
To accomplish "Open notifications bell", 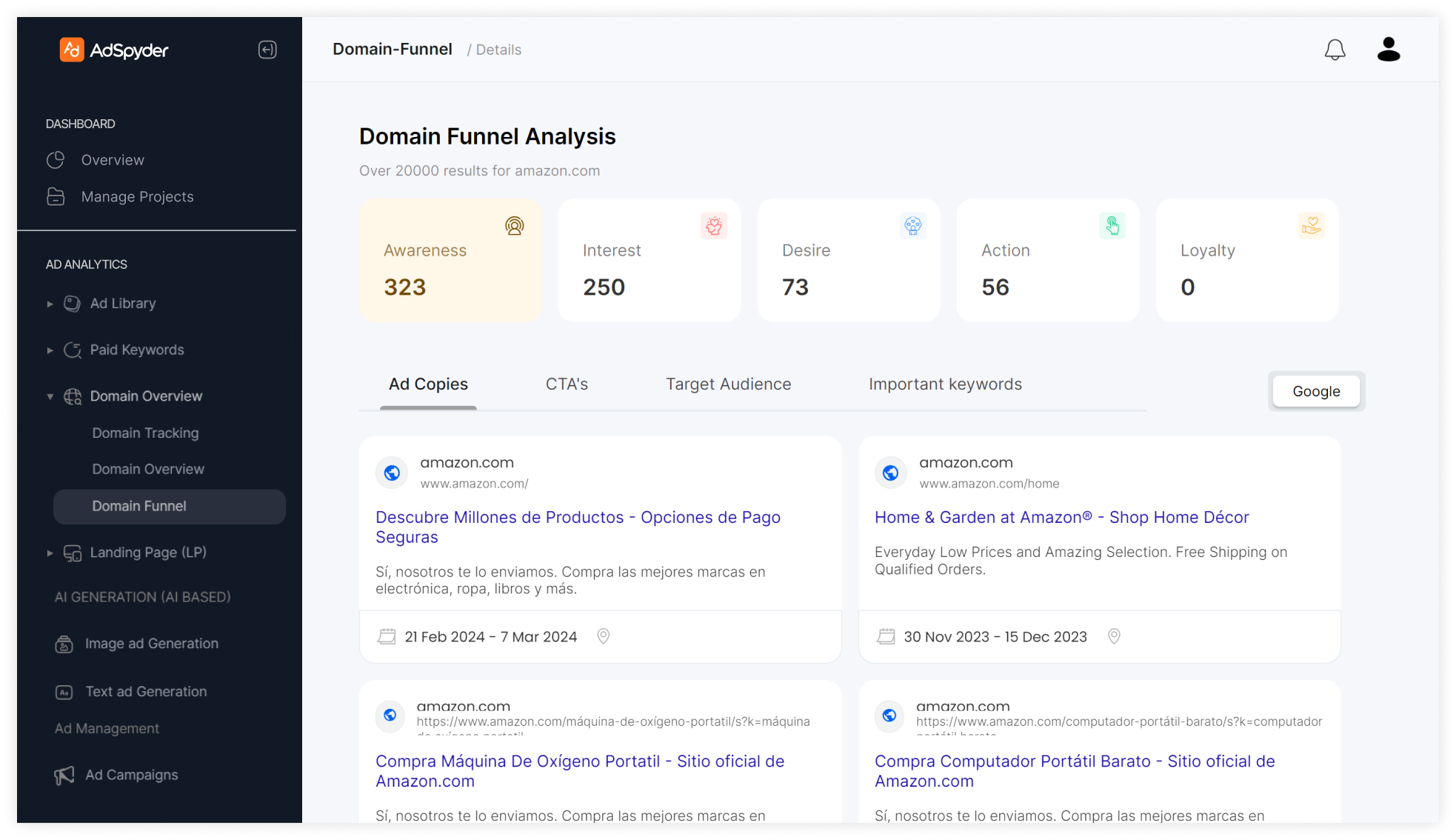I will coord(1335,50).
